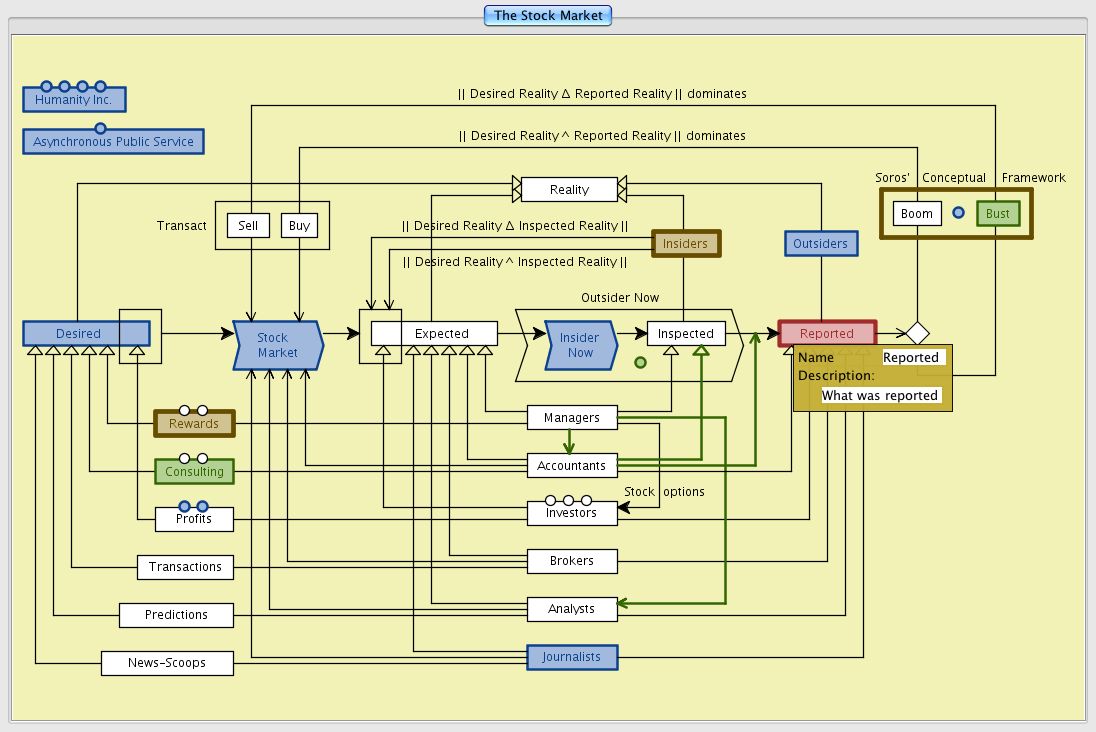
Task: Click the Description field 'What was reported'
Action: (880, 395)
